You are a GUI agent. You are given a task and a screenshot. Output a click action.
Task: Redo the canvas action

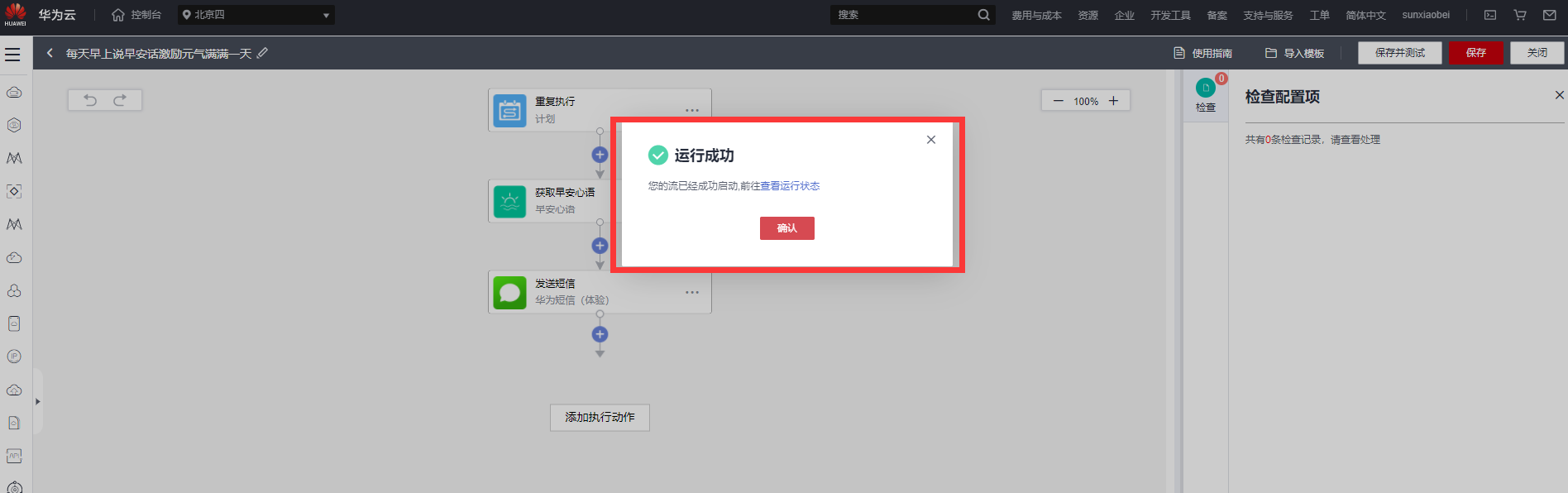click(120, 100)
